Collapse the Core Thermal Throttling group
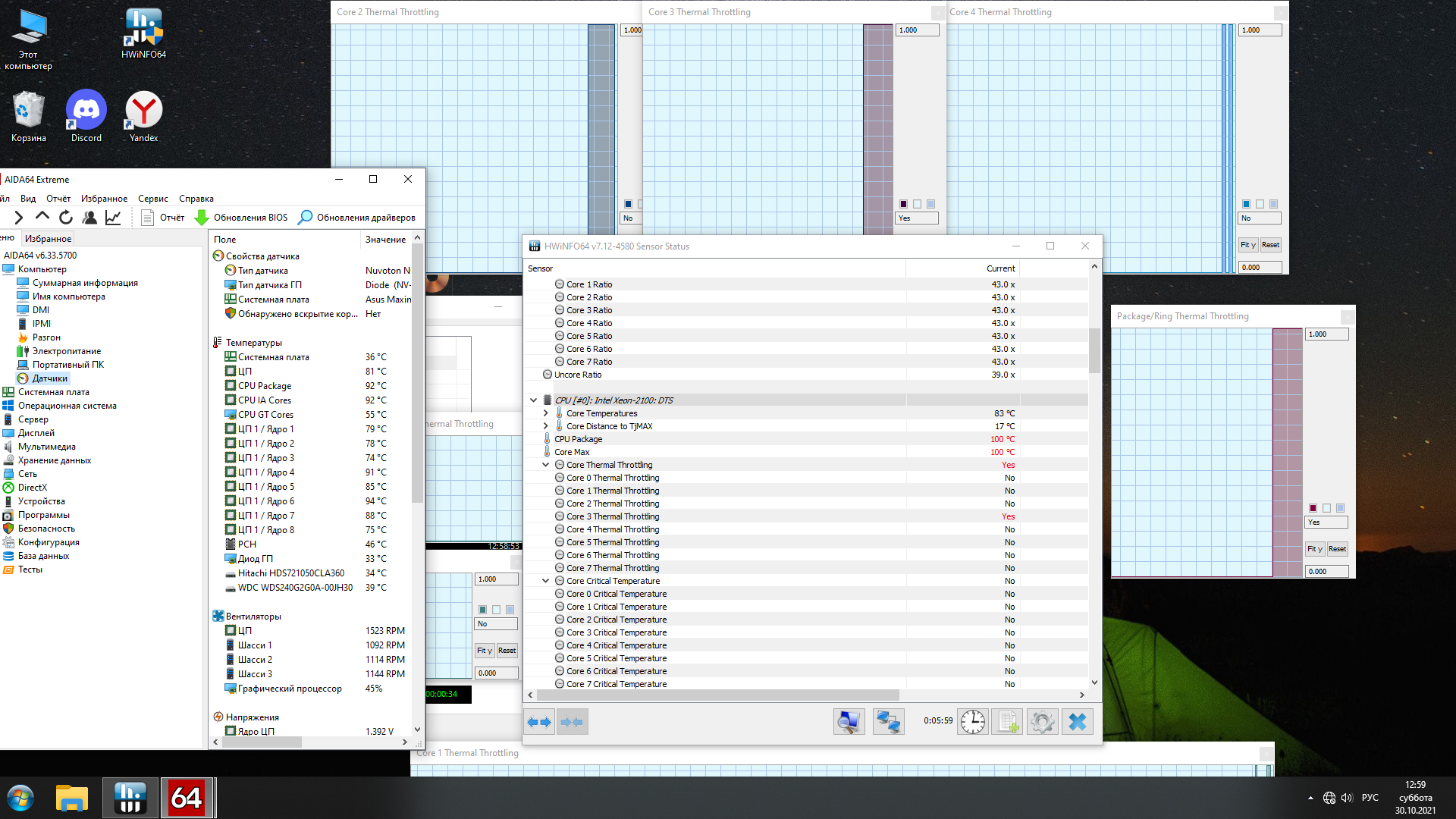Viewport: 1456px width, 819px height. click(545, 465)
